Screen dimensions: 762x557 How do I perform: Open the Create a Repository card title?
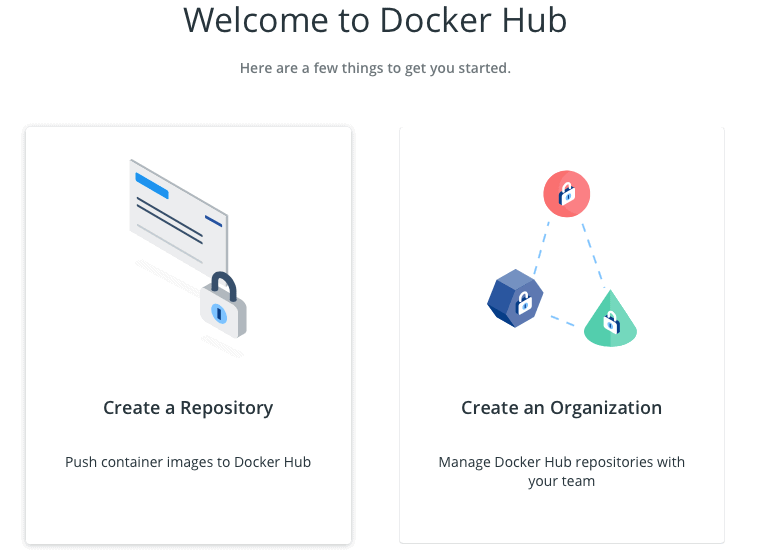pos(188,408)
